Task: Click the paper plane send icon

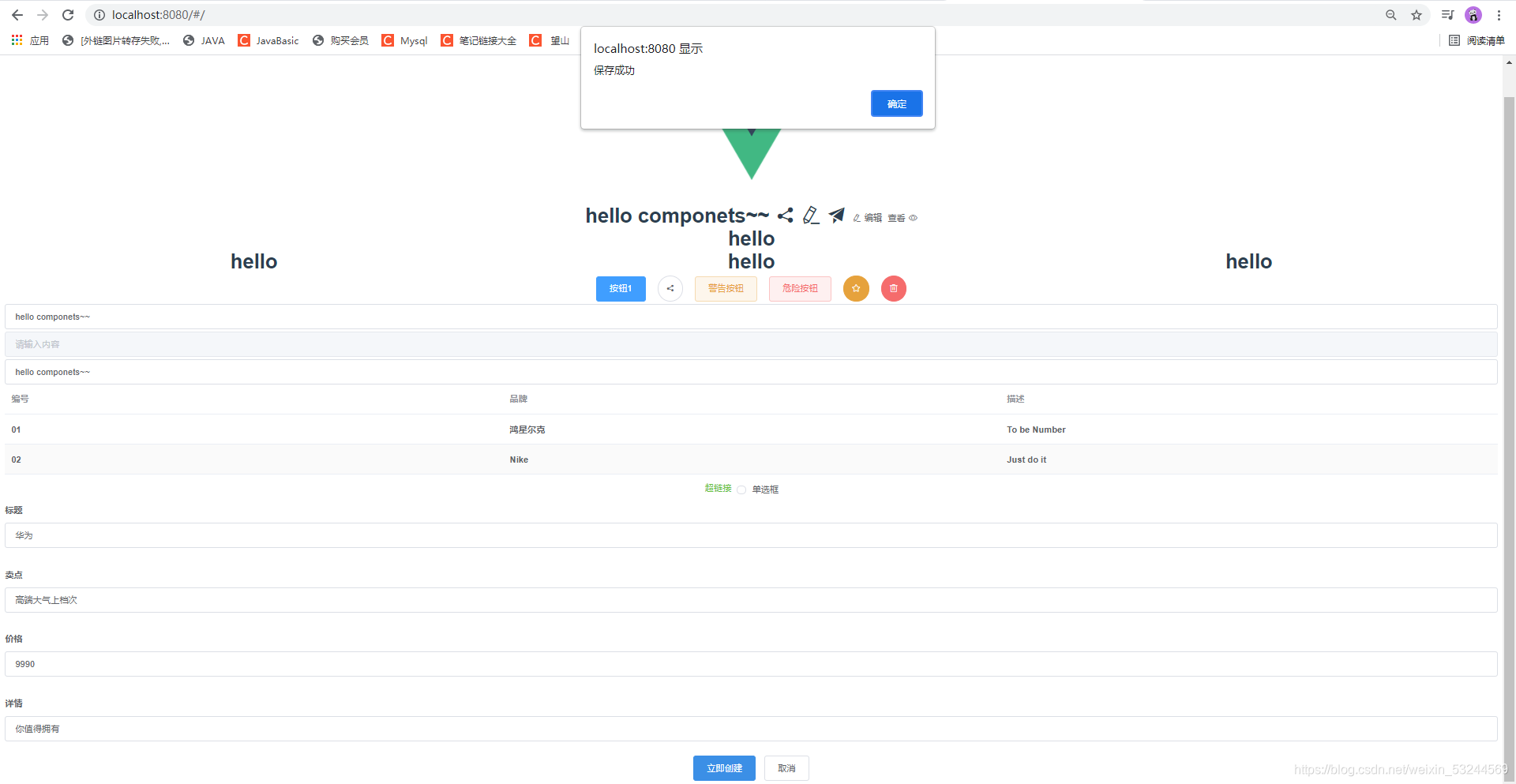Action: pos(837,215)
